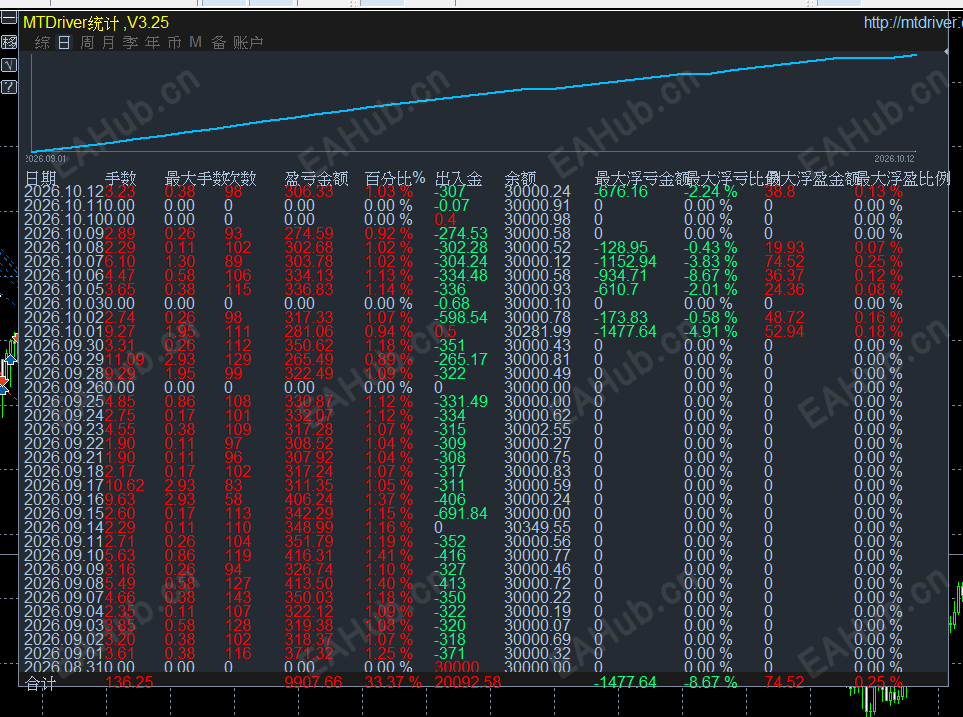Viewport: 963px width, 717px height.
Task: Open the 周 weekly tab
Action: [87, 42]
